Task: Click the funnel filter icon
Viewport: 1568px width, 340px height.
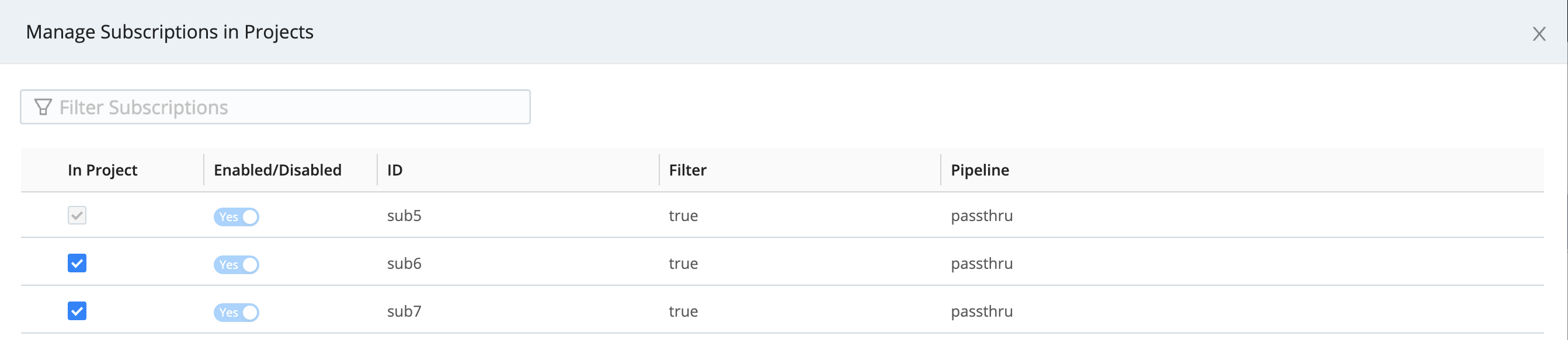Action: pos(43,108)
